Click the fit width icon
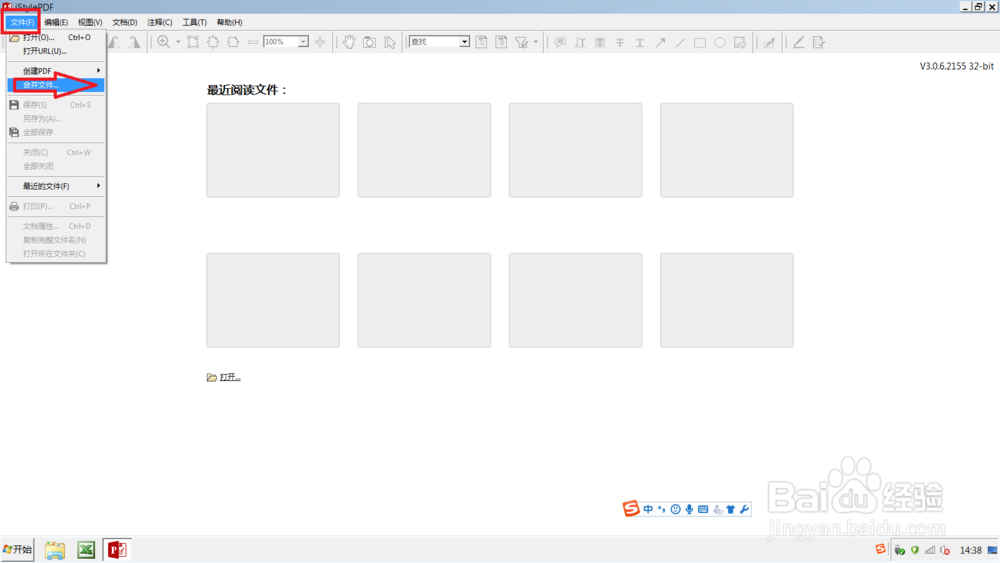Screen dimensions: 1000x563 pos(233,42)
